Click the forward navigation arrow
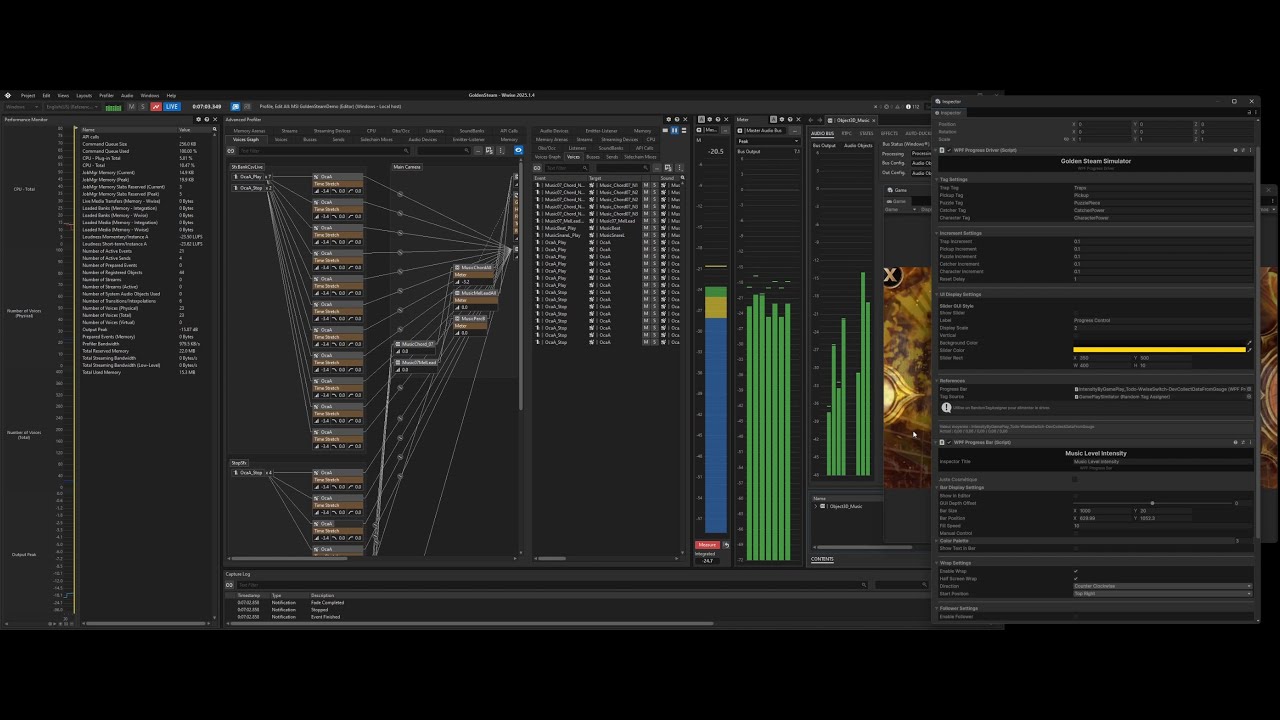Screen dimensions: 1280x720 pos(820,119)
